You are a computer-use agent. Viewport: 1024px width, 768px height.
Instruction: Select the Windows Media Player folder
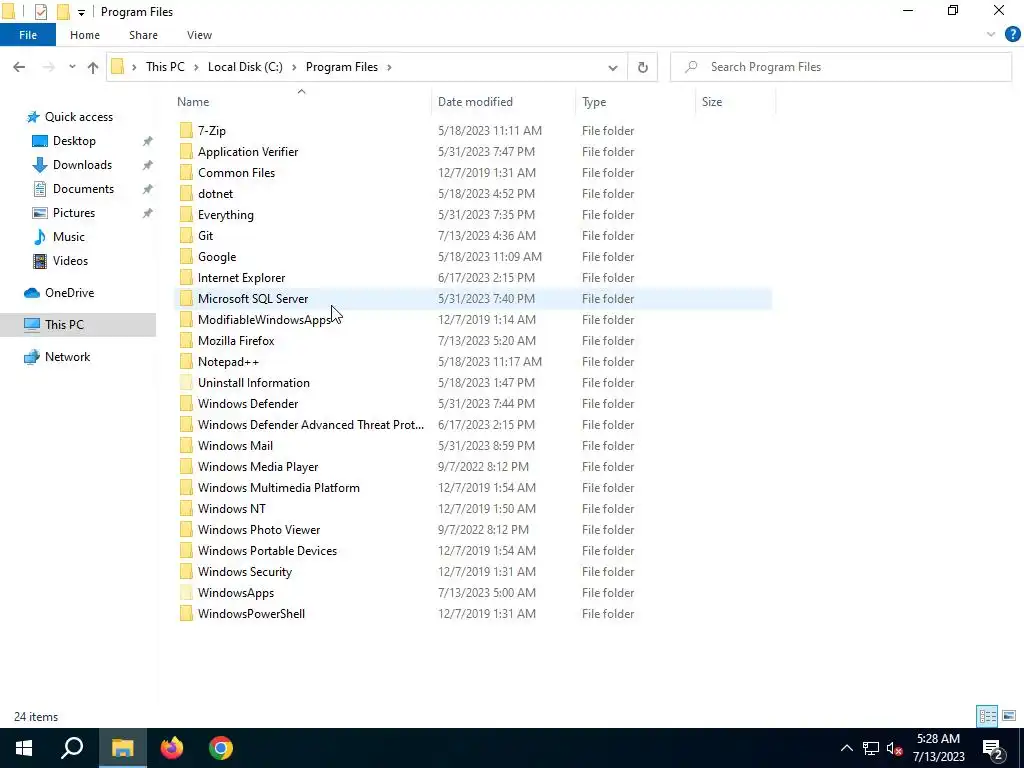(258, 467)
